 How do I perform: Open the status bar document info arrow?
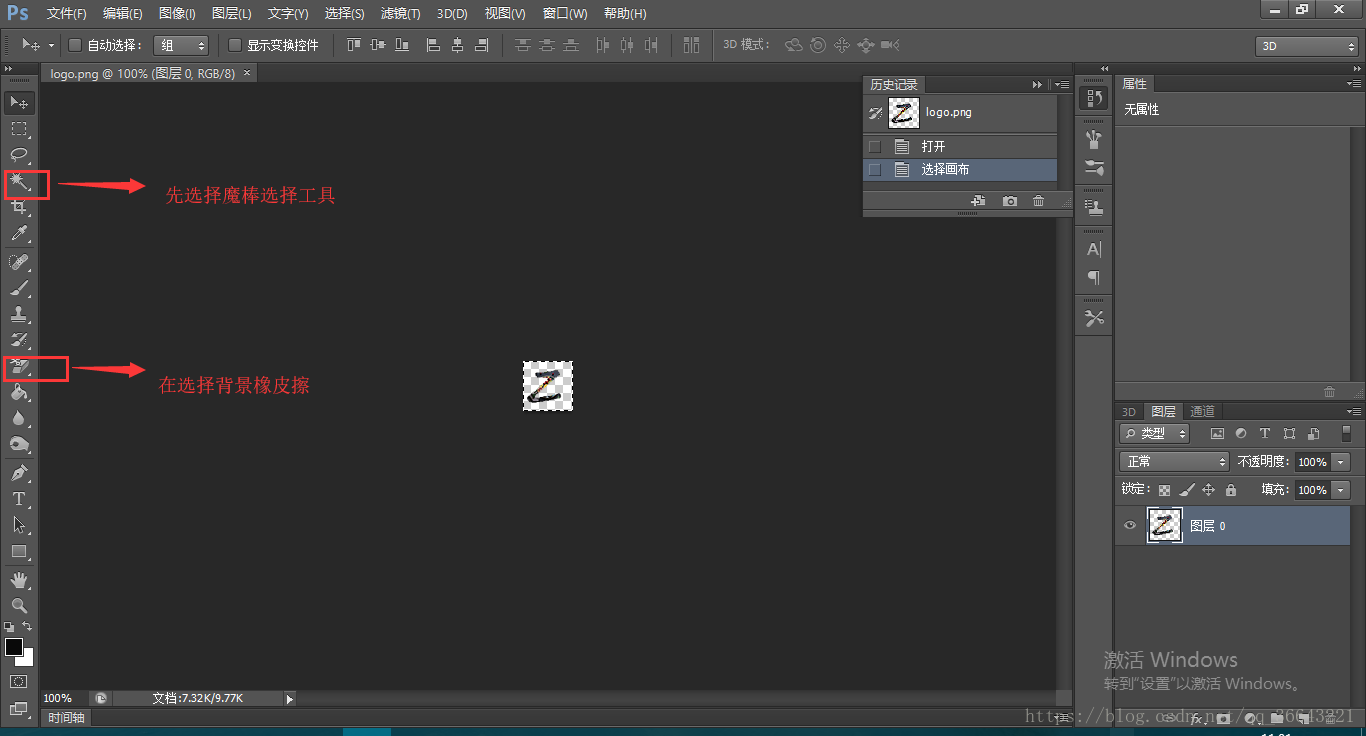(x=290, y=699)
